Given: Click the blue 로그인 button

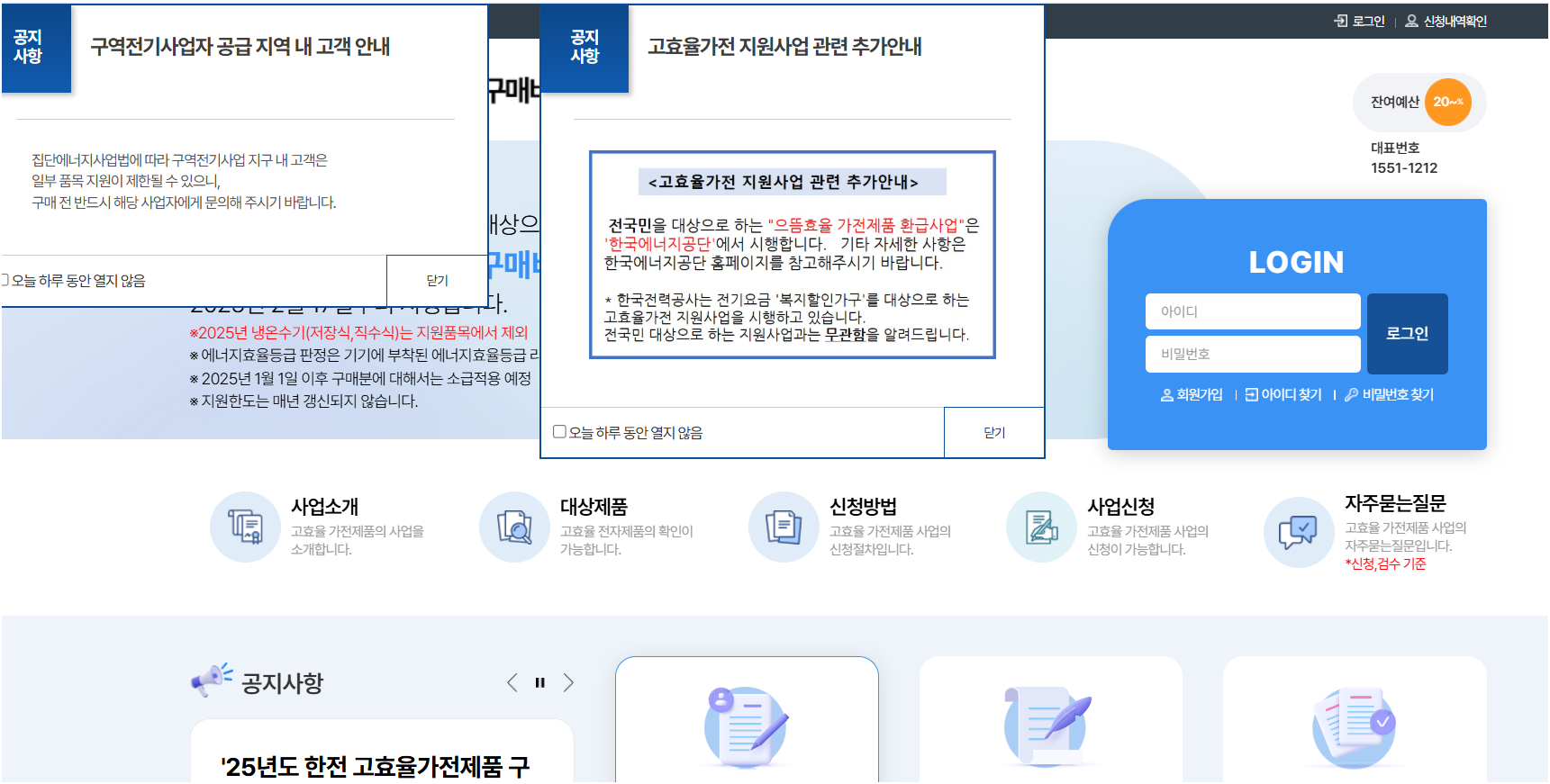Looking at the screenshot, I should click(1407, 333).
